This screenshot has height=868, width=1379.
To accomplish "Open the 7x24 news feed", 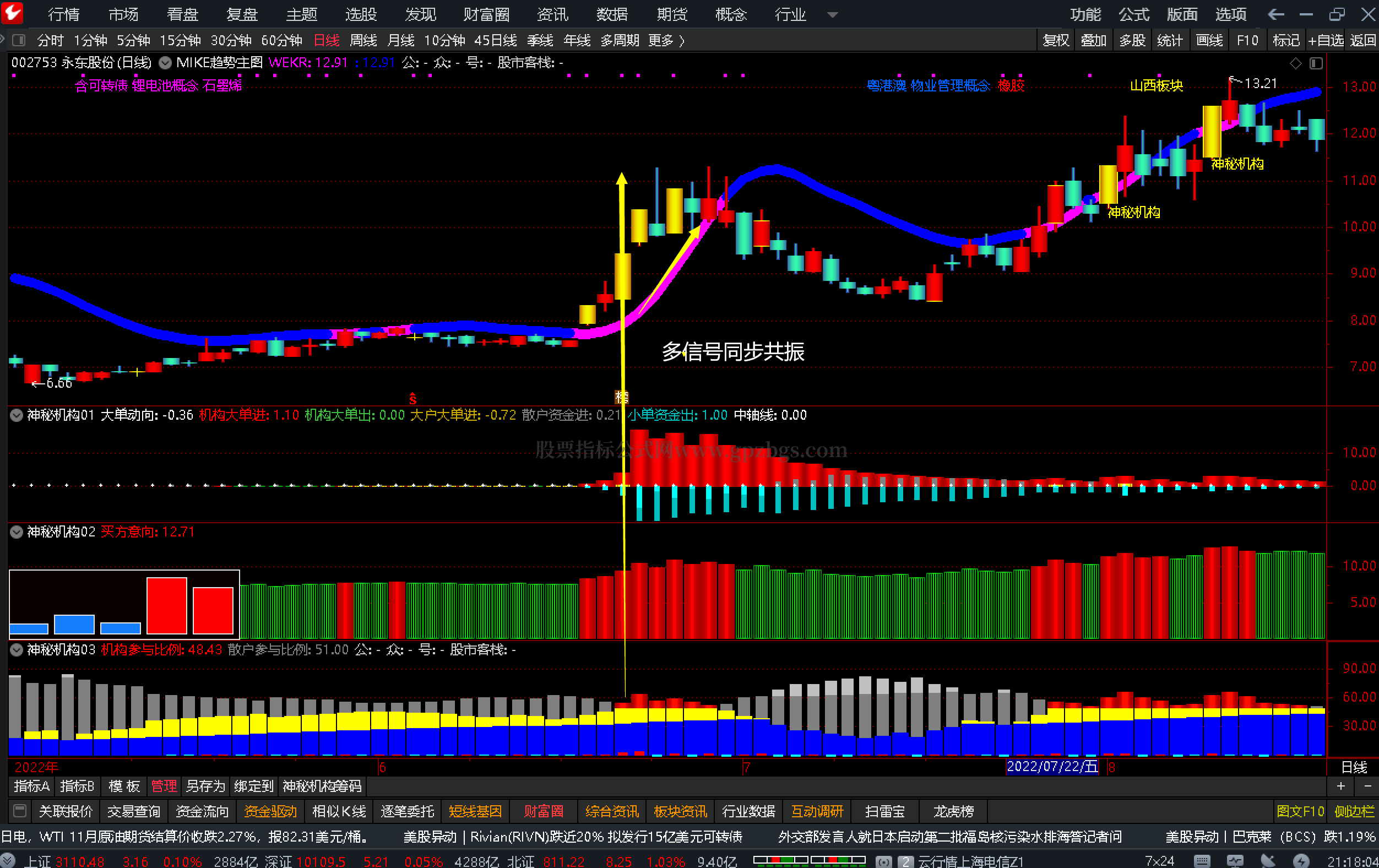I will (1160, 860).
